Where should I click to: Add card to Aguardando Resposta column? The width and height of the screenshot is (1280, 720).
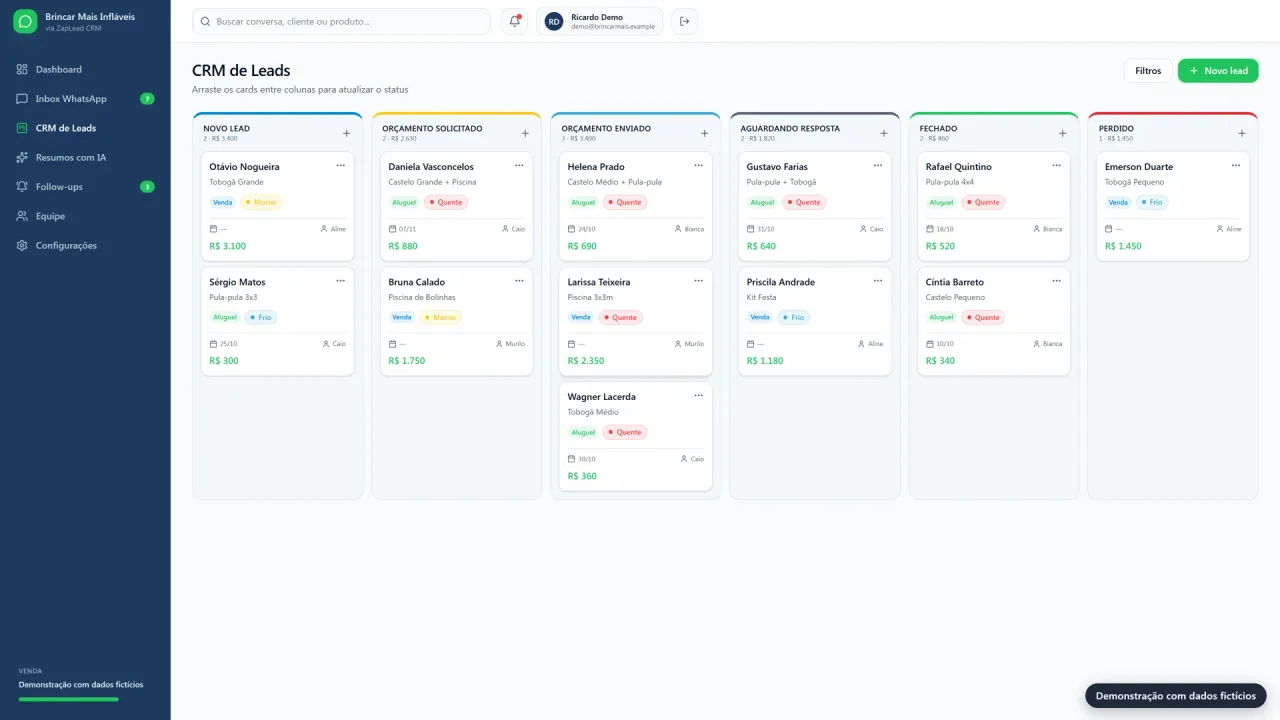tap(883, 133)
